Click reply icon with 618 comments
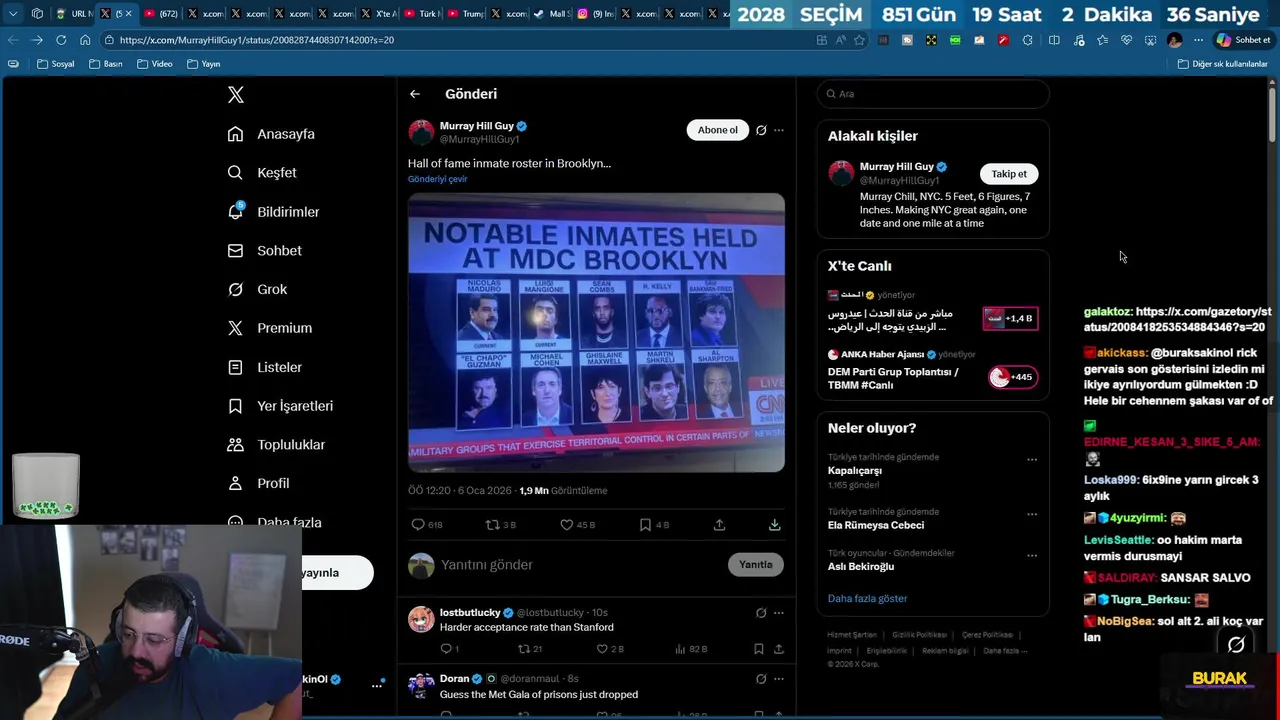 click(x=418, y=524)
